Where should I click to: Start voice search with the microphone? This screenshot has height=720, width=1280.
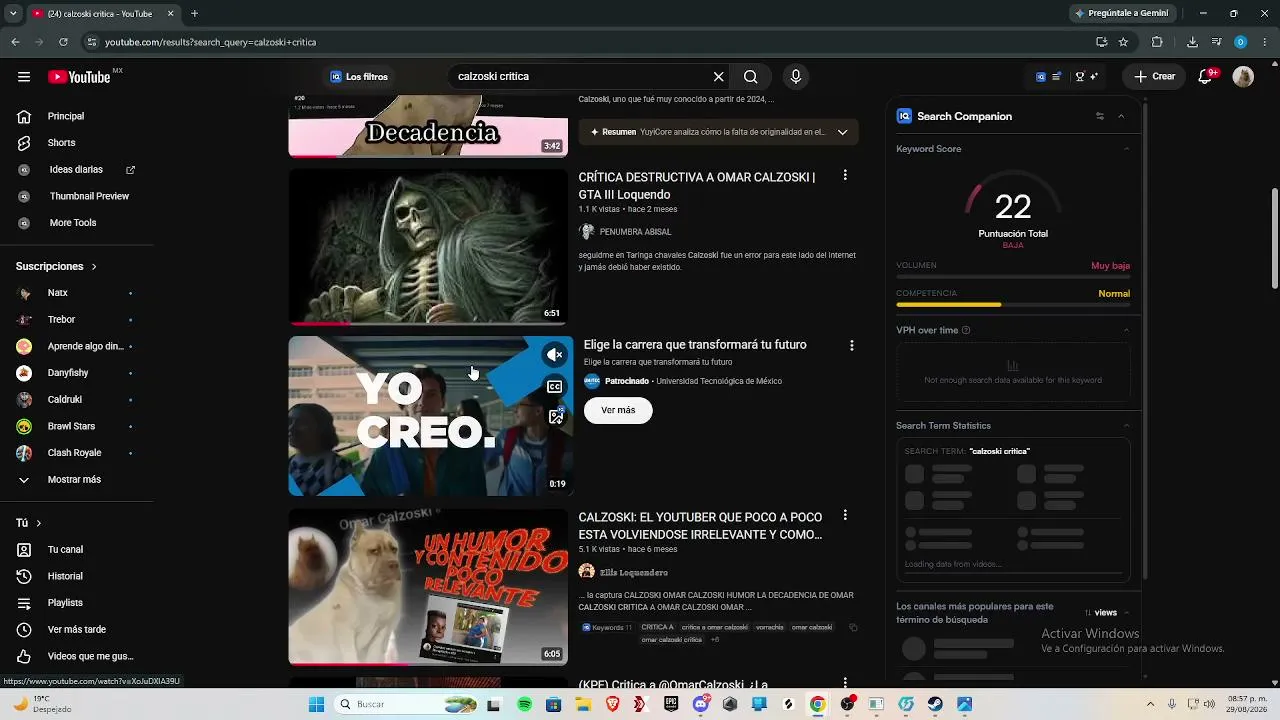click(796, 77)
